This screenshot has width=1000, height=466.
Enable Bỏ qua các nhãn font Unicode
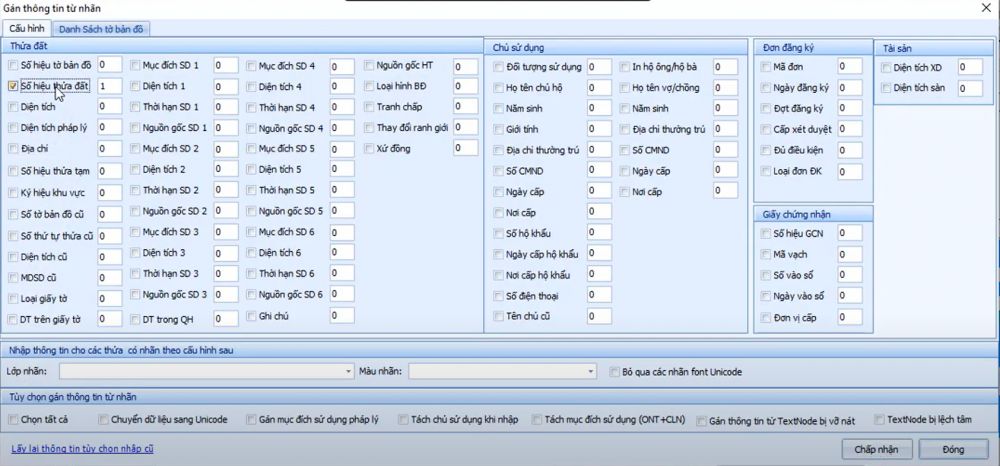(x=615, y=372)
